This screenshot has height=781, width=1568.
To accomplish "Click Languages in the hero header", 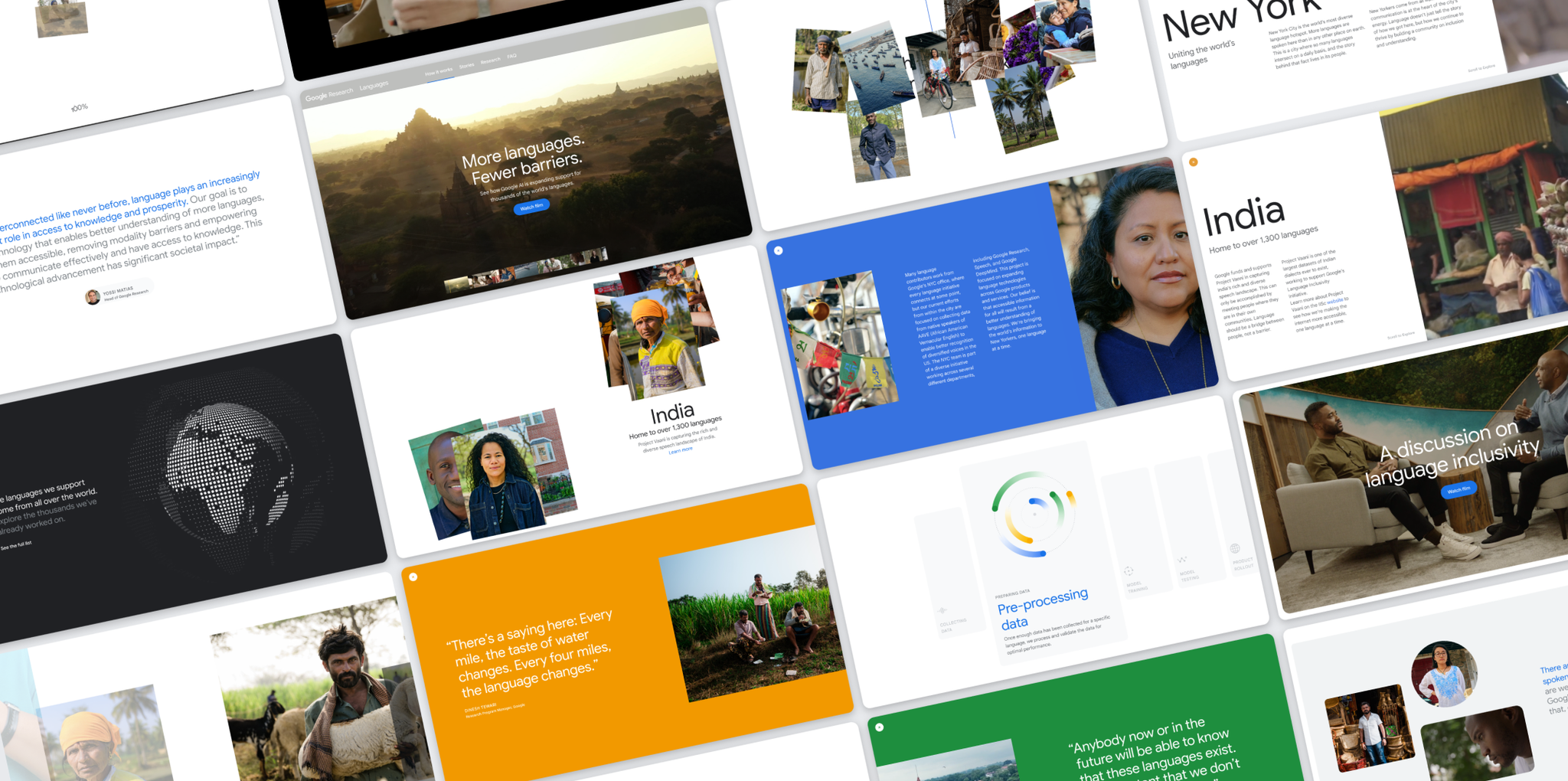I will pyautogui.click(x=374, y=85).
